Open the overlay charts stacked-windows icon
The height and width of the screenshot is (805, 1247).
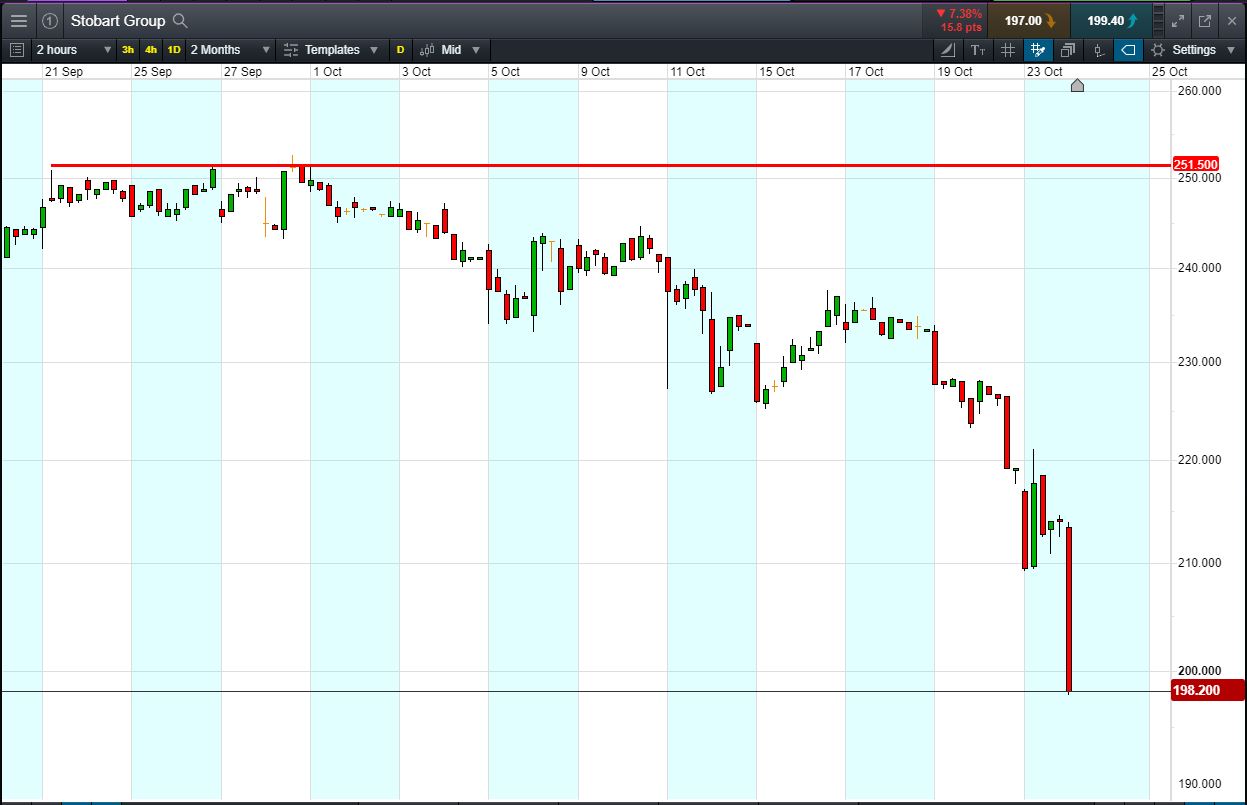tap(1068, 49)
